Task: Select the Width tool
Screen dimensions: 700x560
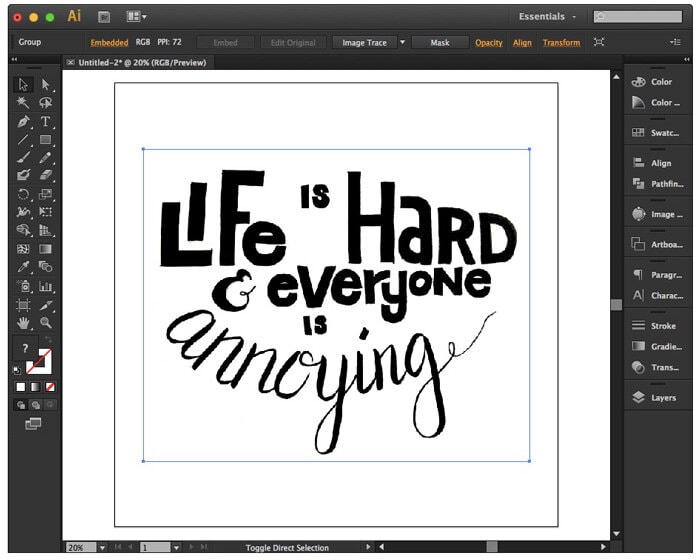Action: pos(23,212)
